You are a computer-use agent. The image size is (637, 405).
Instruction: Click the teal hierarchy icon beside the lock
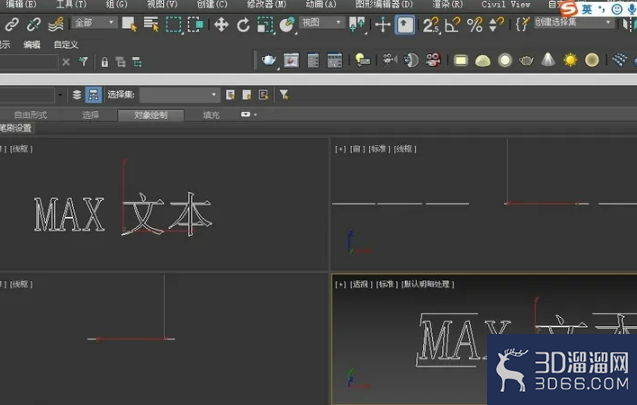(137, 62)
